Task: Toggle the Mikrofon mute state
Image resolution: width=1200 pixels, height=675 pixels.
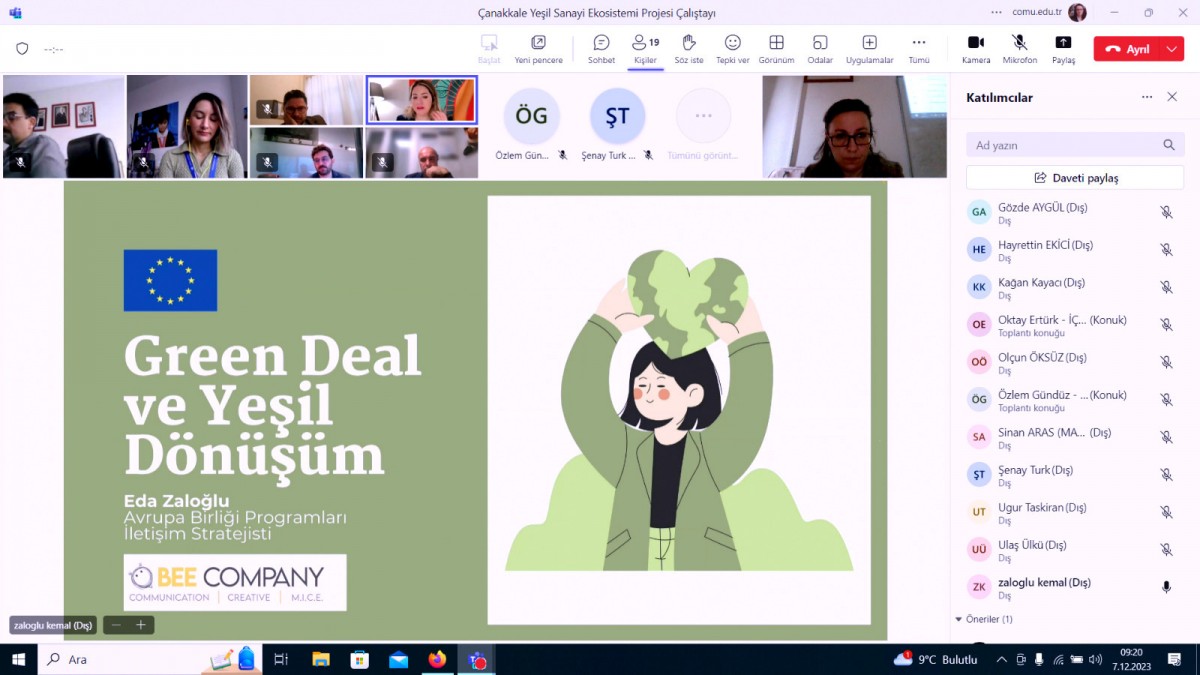Action: [1019, 49]
